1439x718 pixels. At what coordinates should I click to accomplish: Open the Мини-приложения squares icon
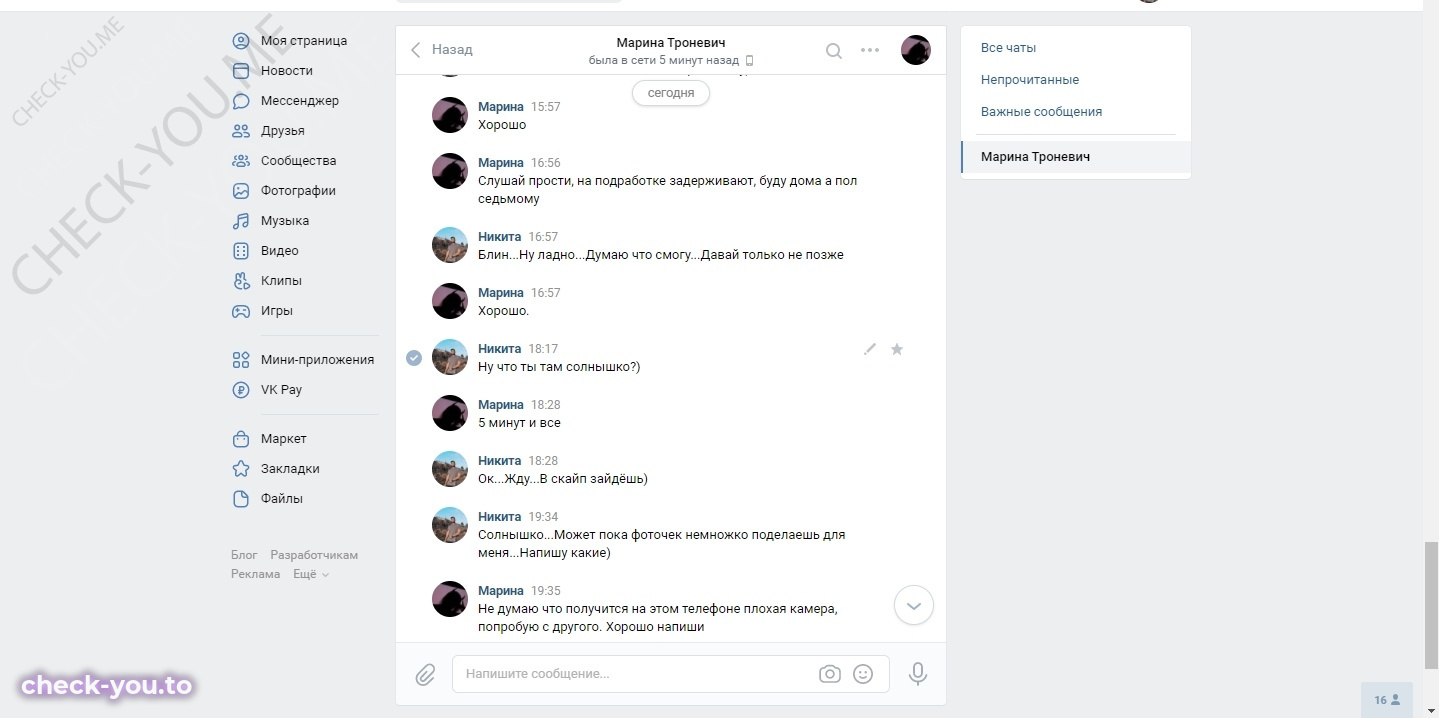click(x=241, y=360)
